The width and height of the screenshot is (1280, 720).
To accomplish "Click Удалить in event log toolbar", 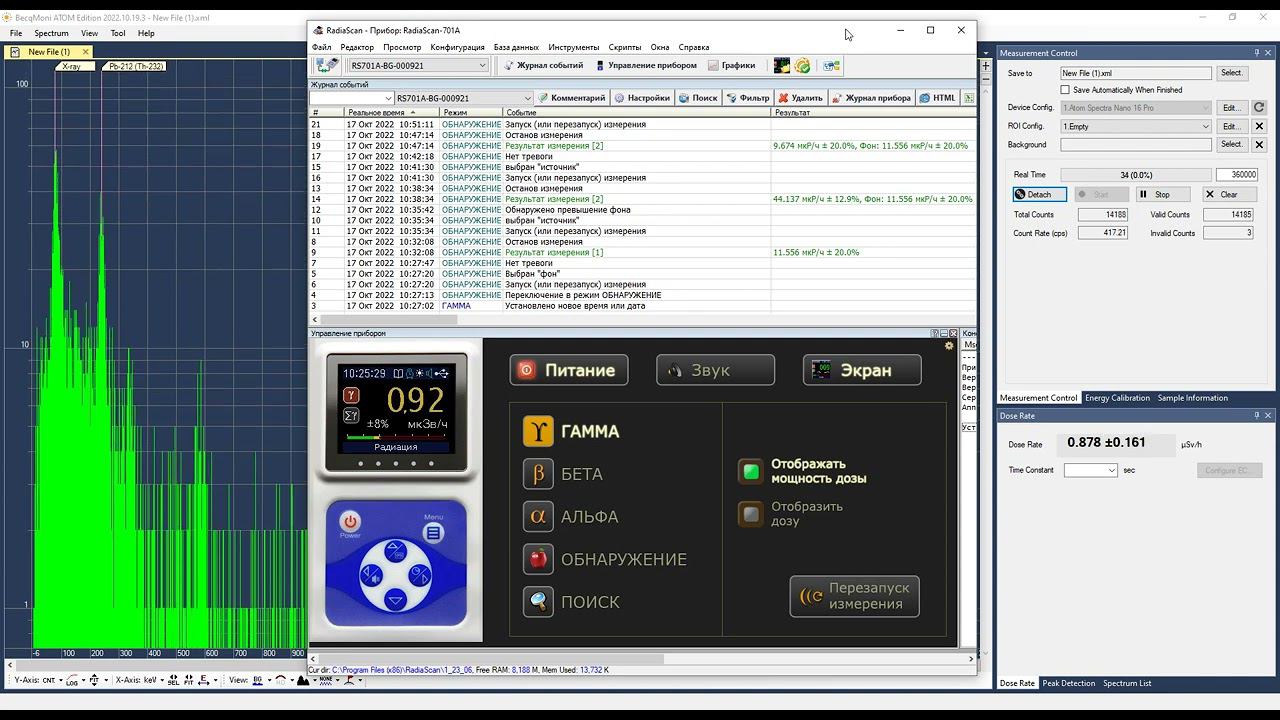I will tap(800, 98).
